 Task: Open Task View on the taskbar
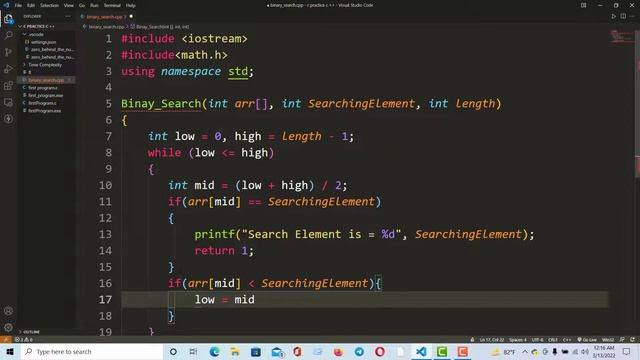[x=193, y=351]
